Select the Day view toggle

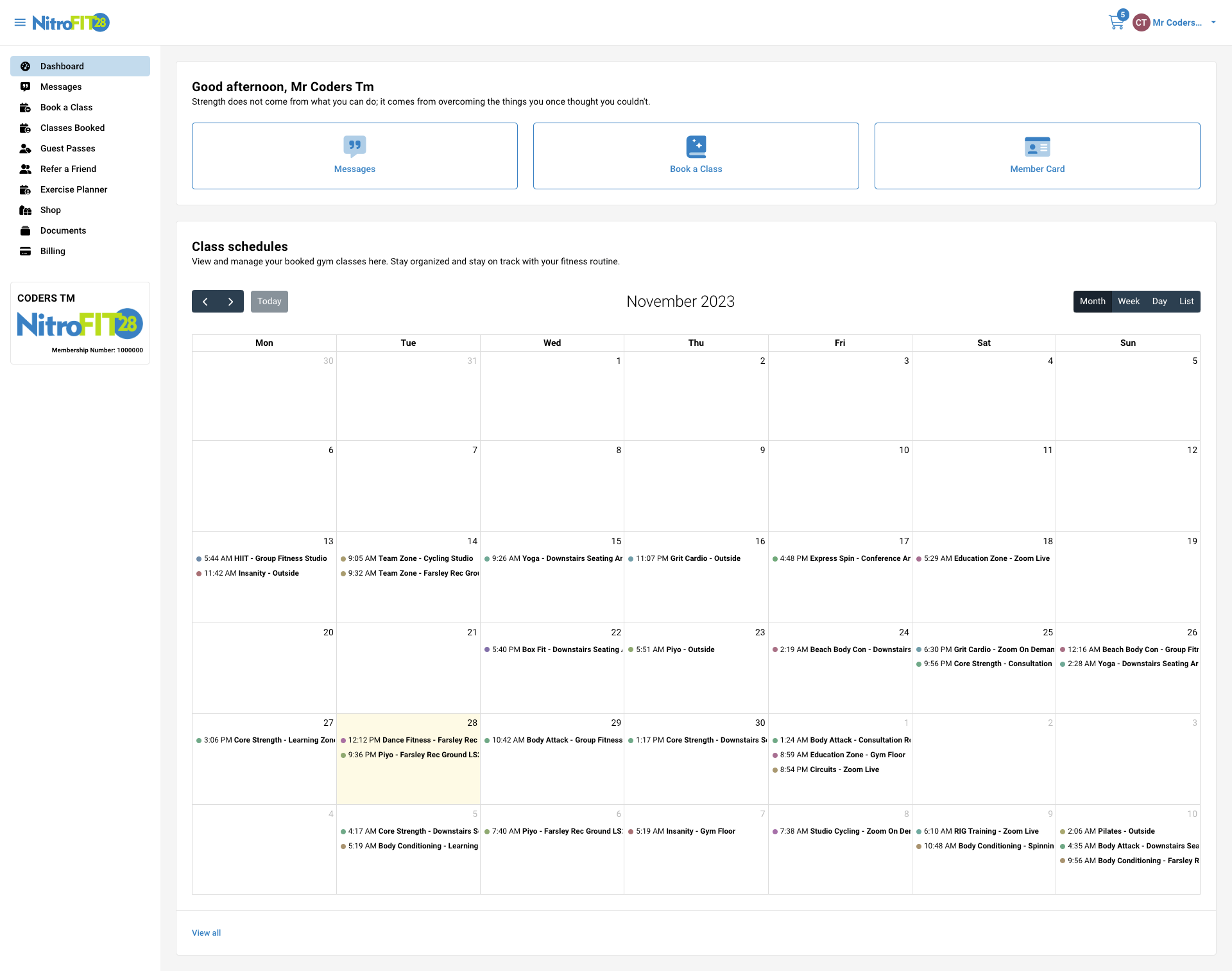1159,302
